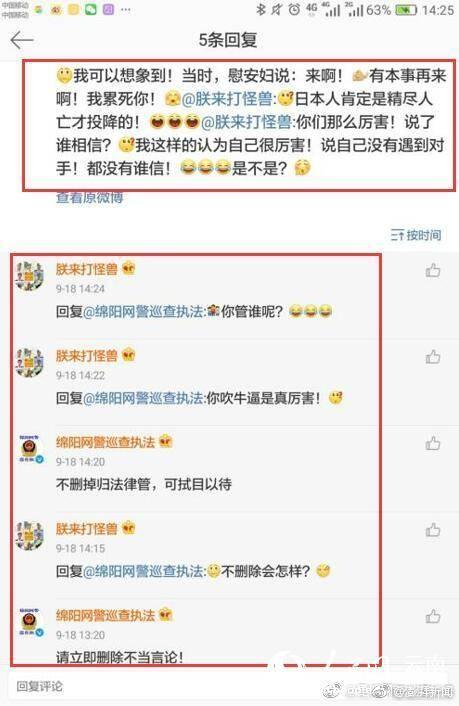This screenshot has width=459, height=706.
Task: Open 绵阳网警巡查执法 avatar at 14:20
Action: (30, 448)
